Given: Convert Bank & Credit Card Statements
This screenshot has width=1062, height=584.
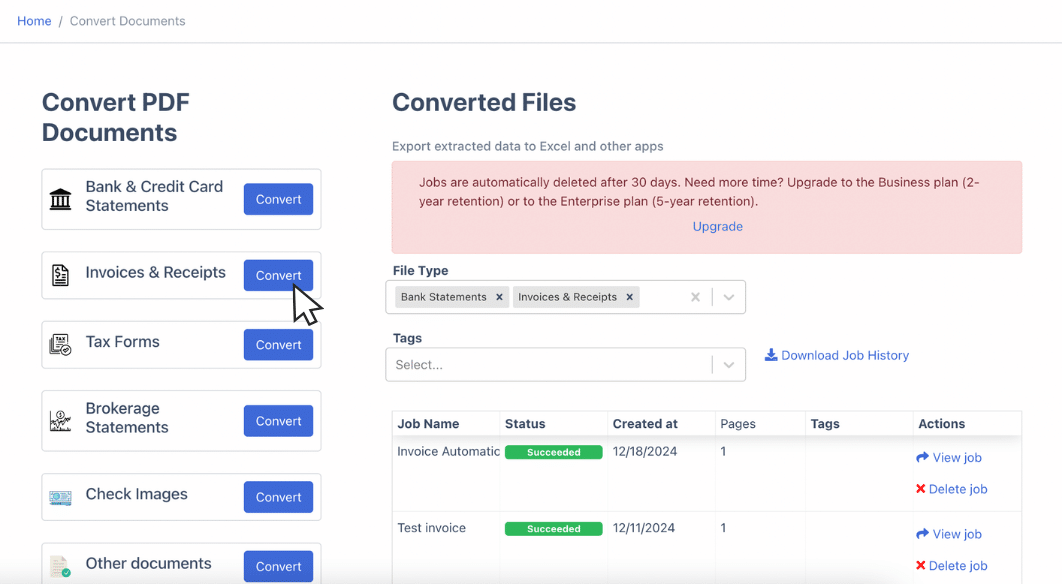Looking at the screenshot, I should [x=278, y=199].
